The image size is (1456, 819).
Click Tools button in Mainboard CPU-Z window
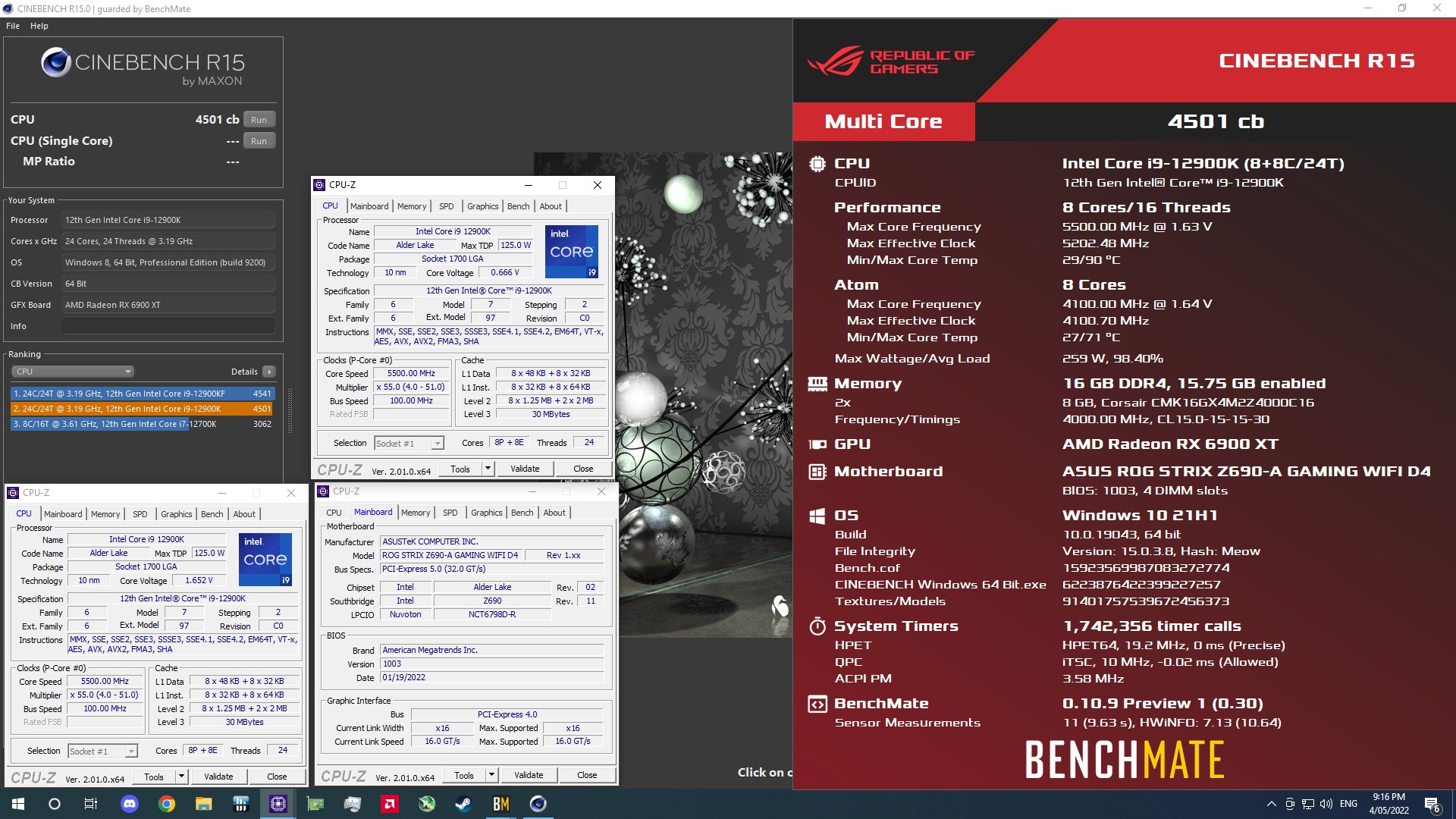[x=464, y=775]
